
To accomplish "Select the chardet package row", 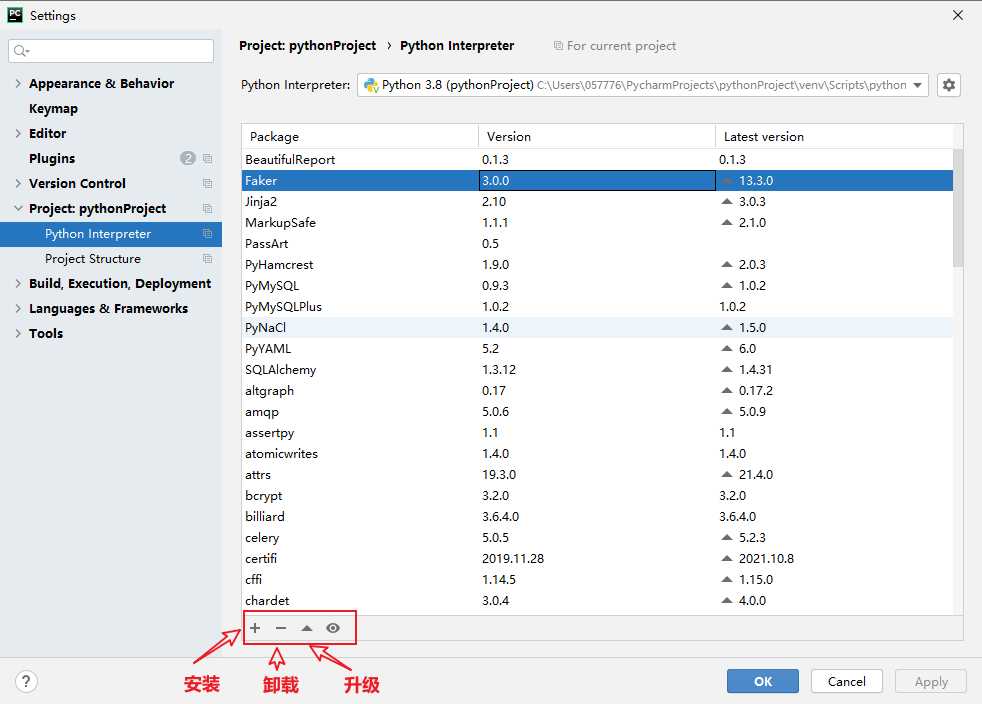I will click(597, 600).
